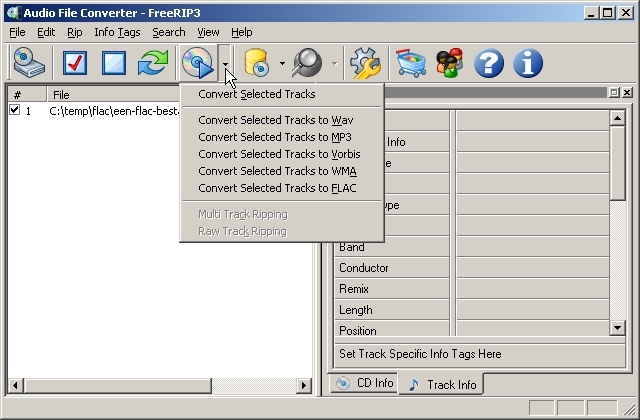
Task: Click the Position label
Action: 358,331
